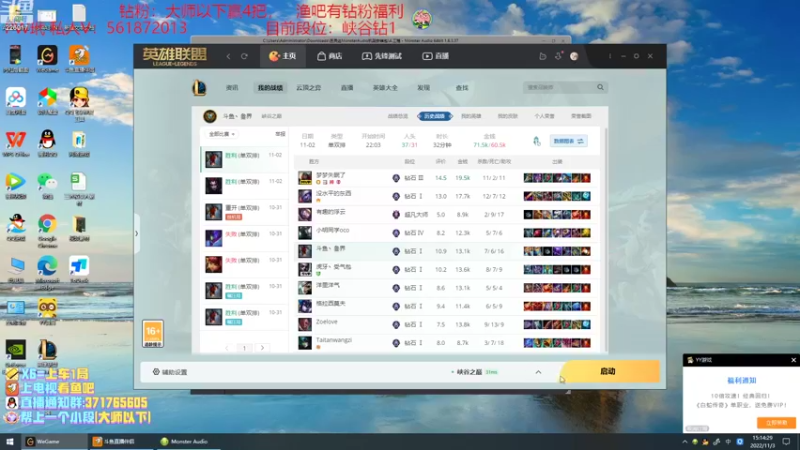Expand the collapsed side panel arrow on the client's left edge

tap(136, 234)
